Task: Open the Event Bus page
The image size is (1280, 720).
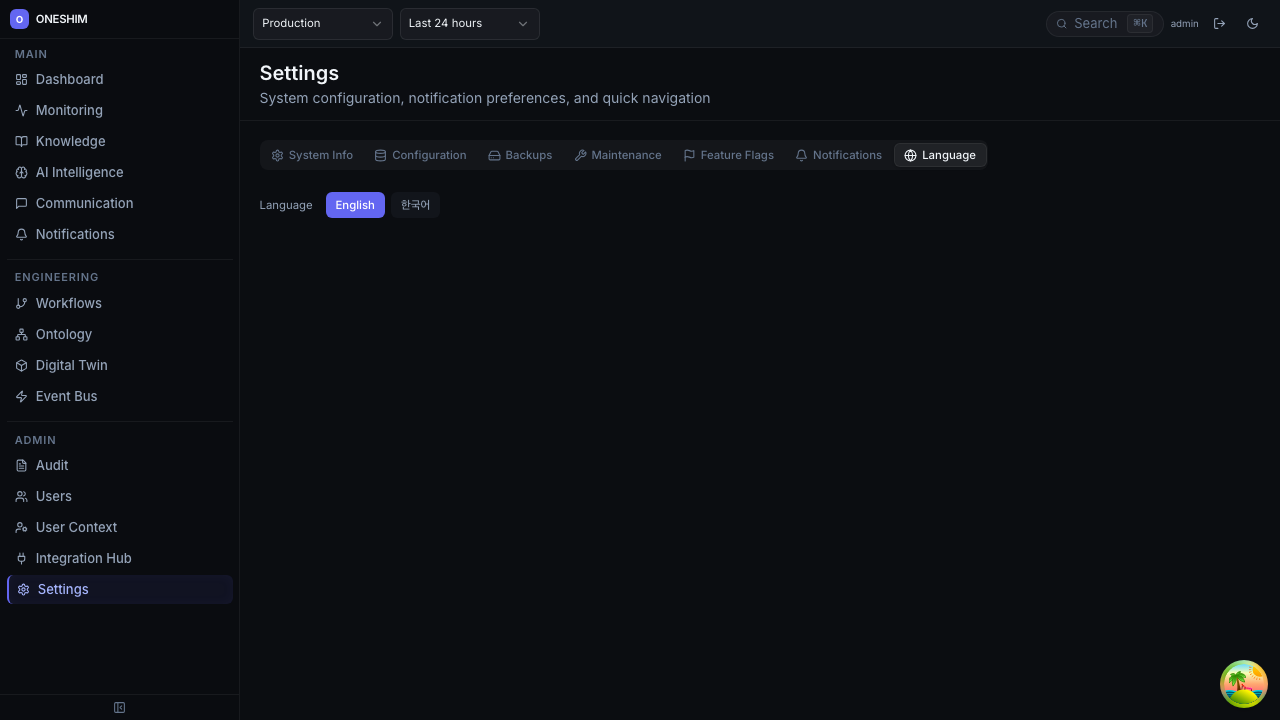Action: (x=66, y=396)
